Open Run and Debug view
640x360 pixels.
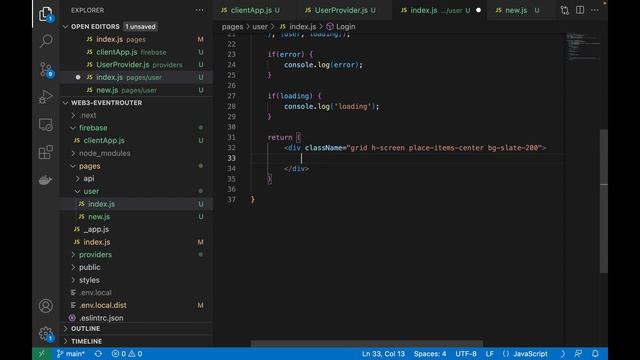(46, 97)
